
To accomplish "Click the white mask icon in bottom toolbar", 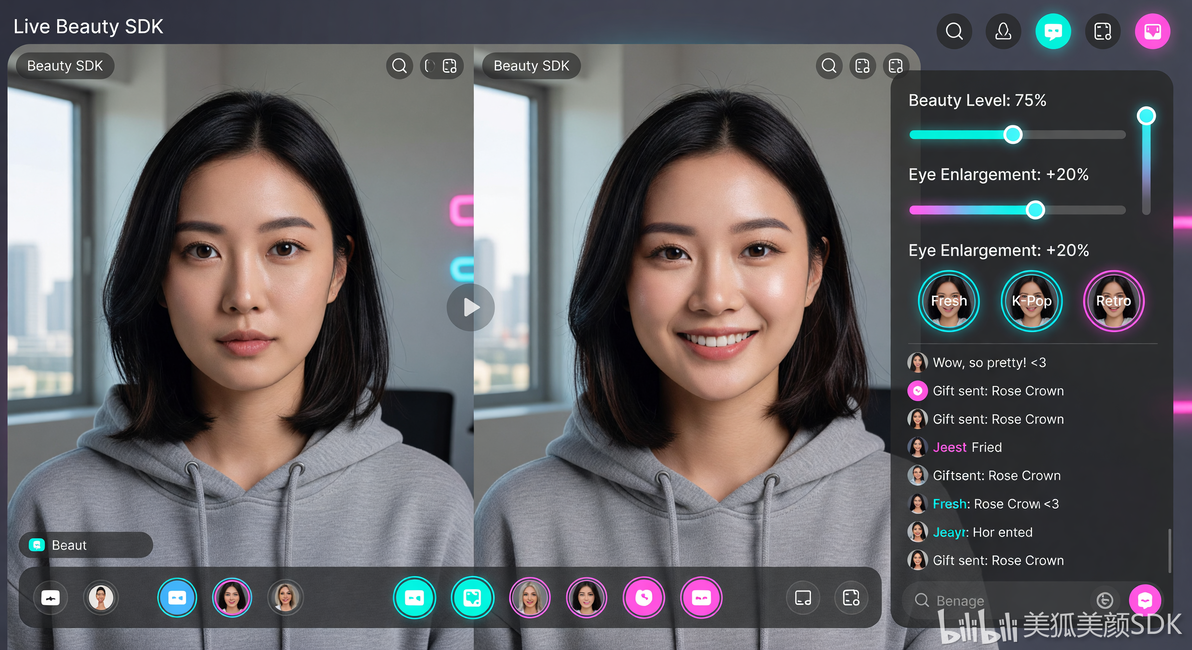I will click(51, 598).
